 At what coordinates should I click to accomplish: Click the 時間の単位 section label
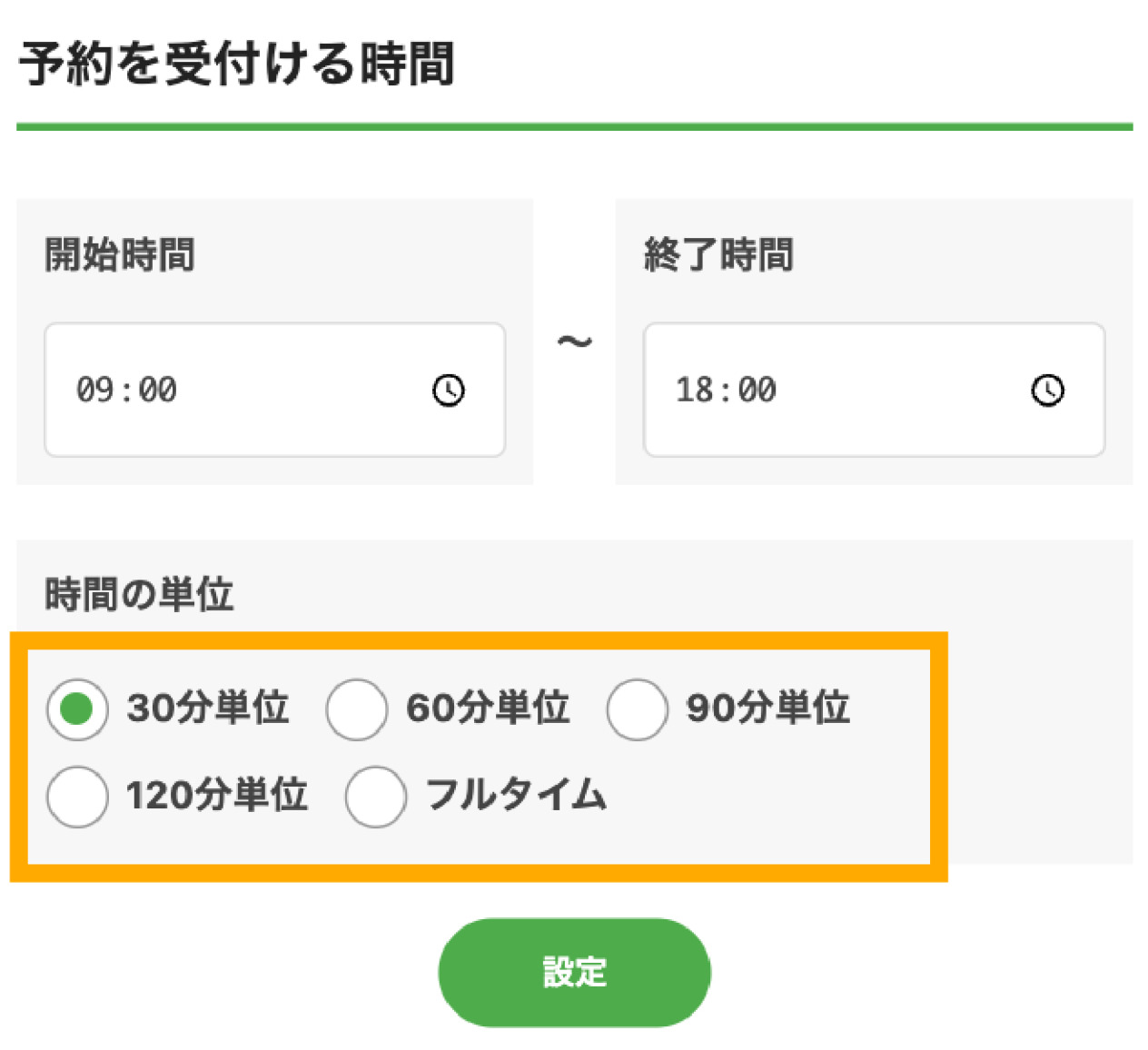[139, 594]
